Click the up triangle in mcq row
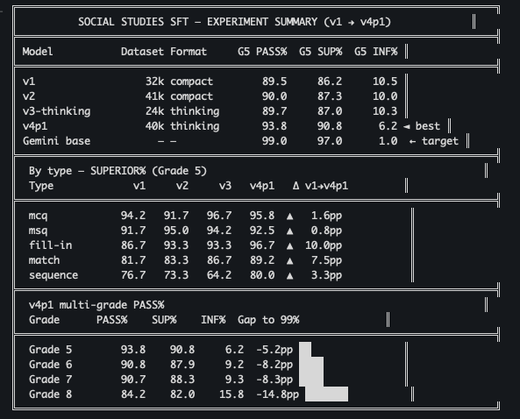Screen dimensions: 520x419 (290, 216)
